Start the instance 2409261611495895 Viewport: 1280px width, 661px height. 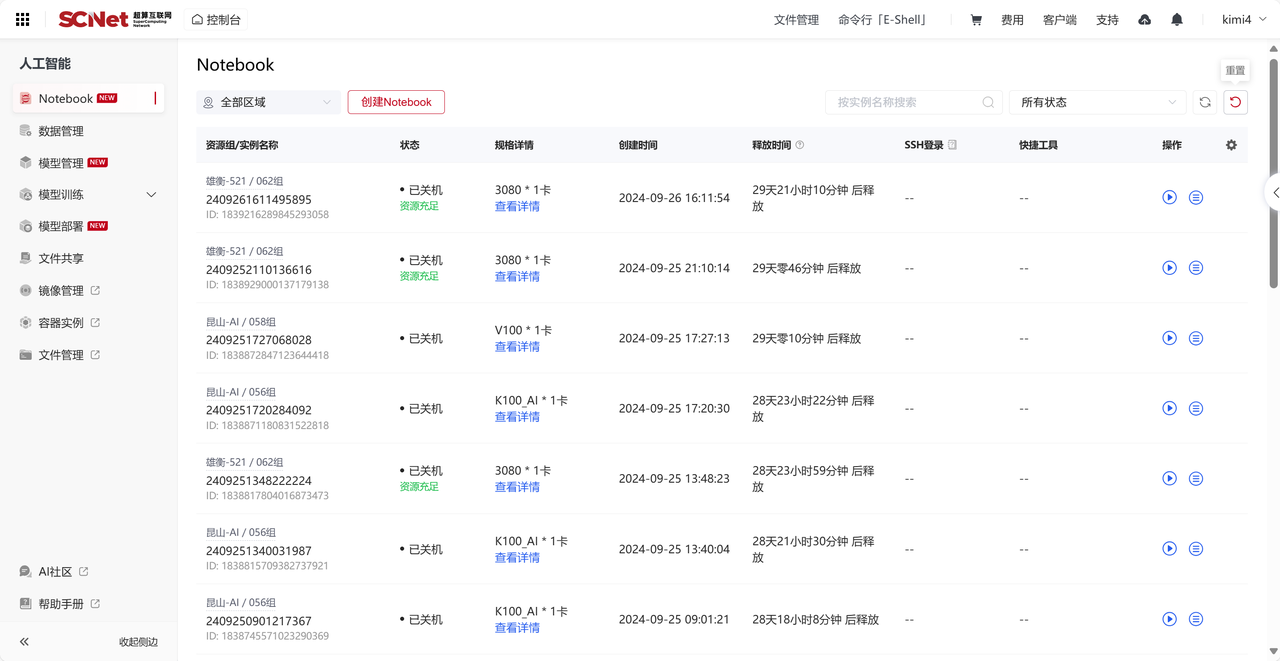pyautogui.click(x=1169, y=198)
